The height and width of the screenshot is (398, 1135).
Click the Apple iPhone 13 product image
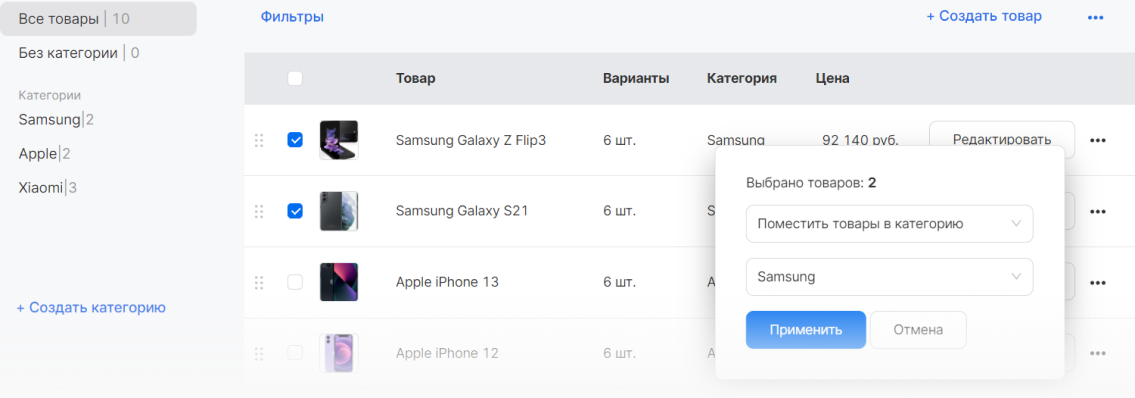coord(339,282)
